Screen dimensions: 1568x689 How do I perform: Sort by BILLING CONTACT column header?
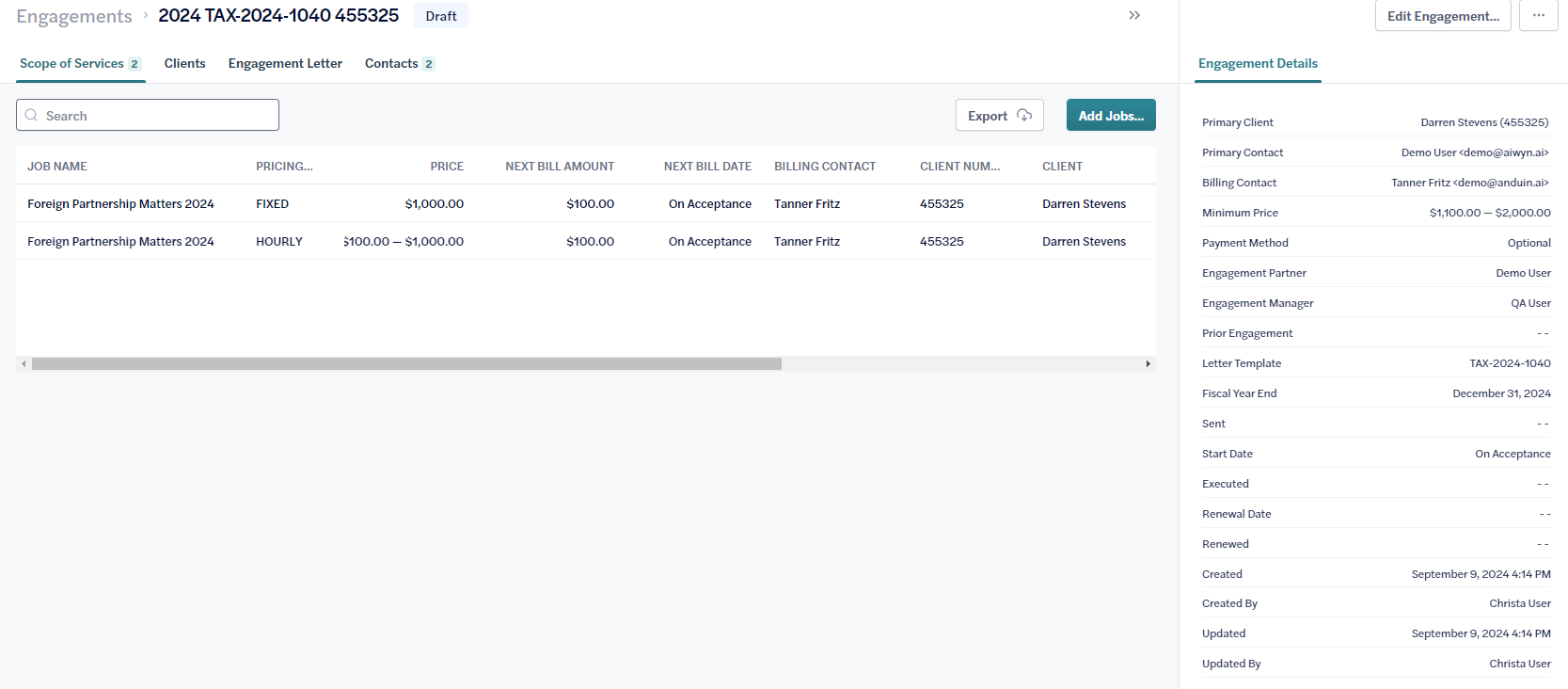(825, 167)
